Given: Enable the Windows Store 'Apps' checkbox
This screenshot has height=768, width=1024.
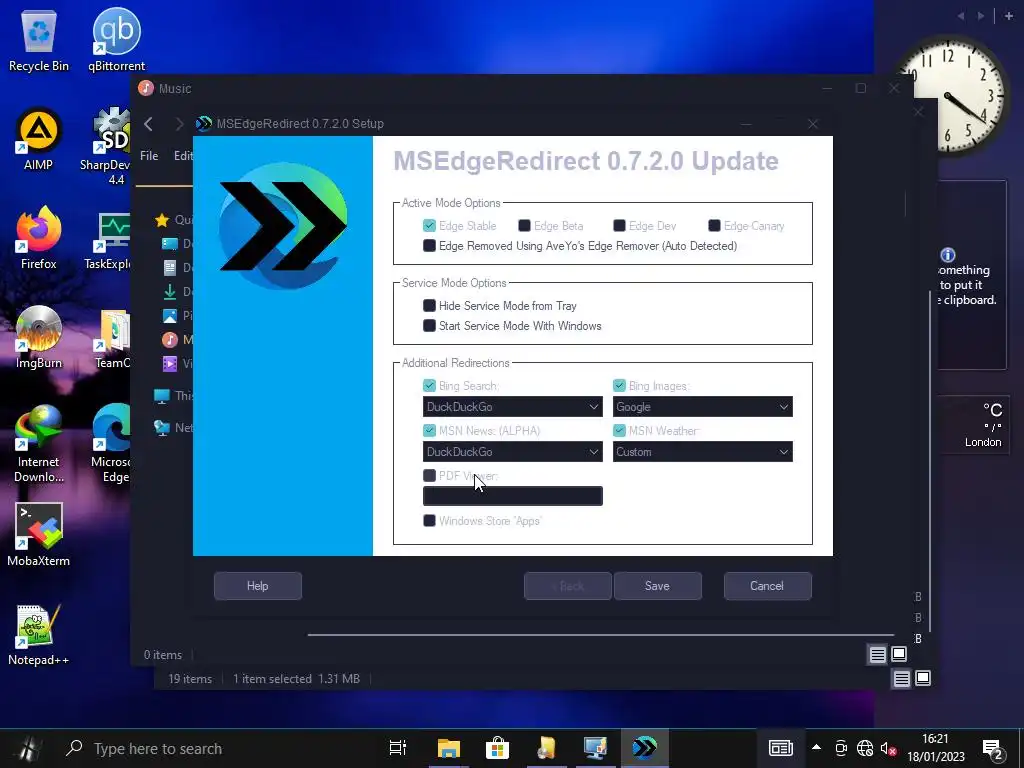Looking at the screenshot, I should (x=429, y=520).
